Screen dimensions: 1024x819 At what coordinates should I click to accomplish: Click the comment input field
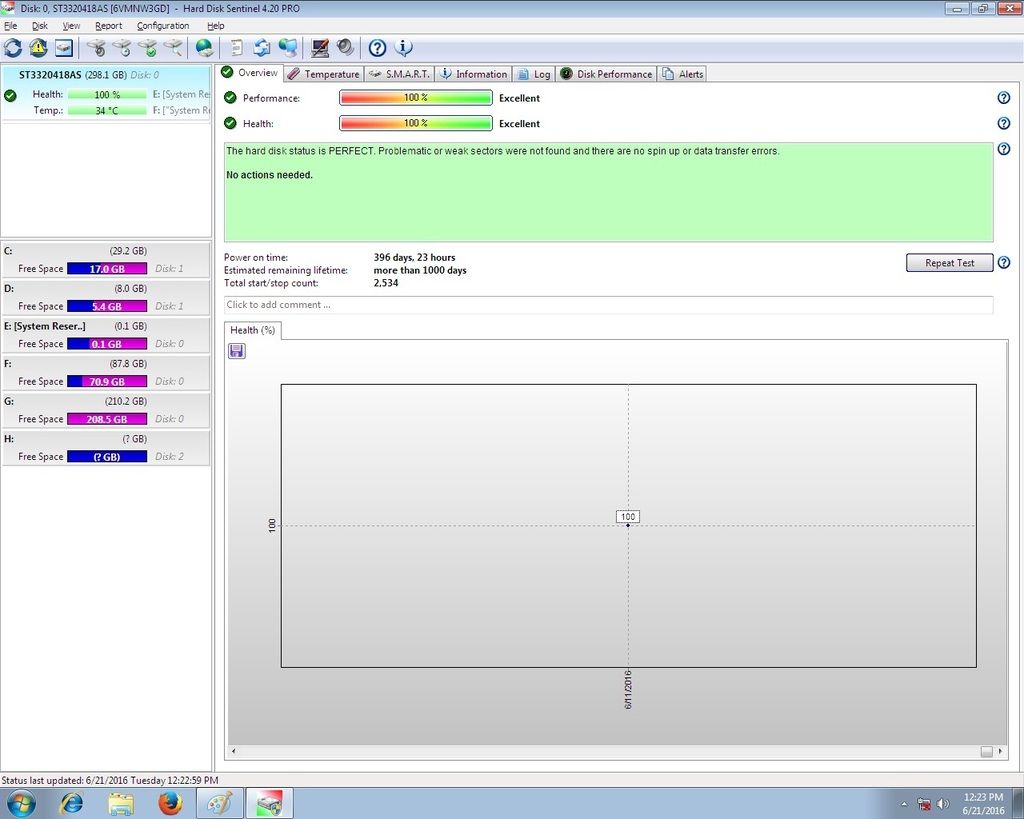coord(608,305)
